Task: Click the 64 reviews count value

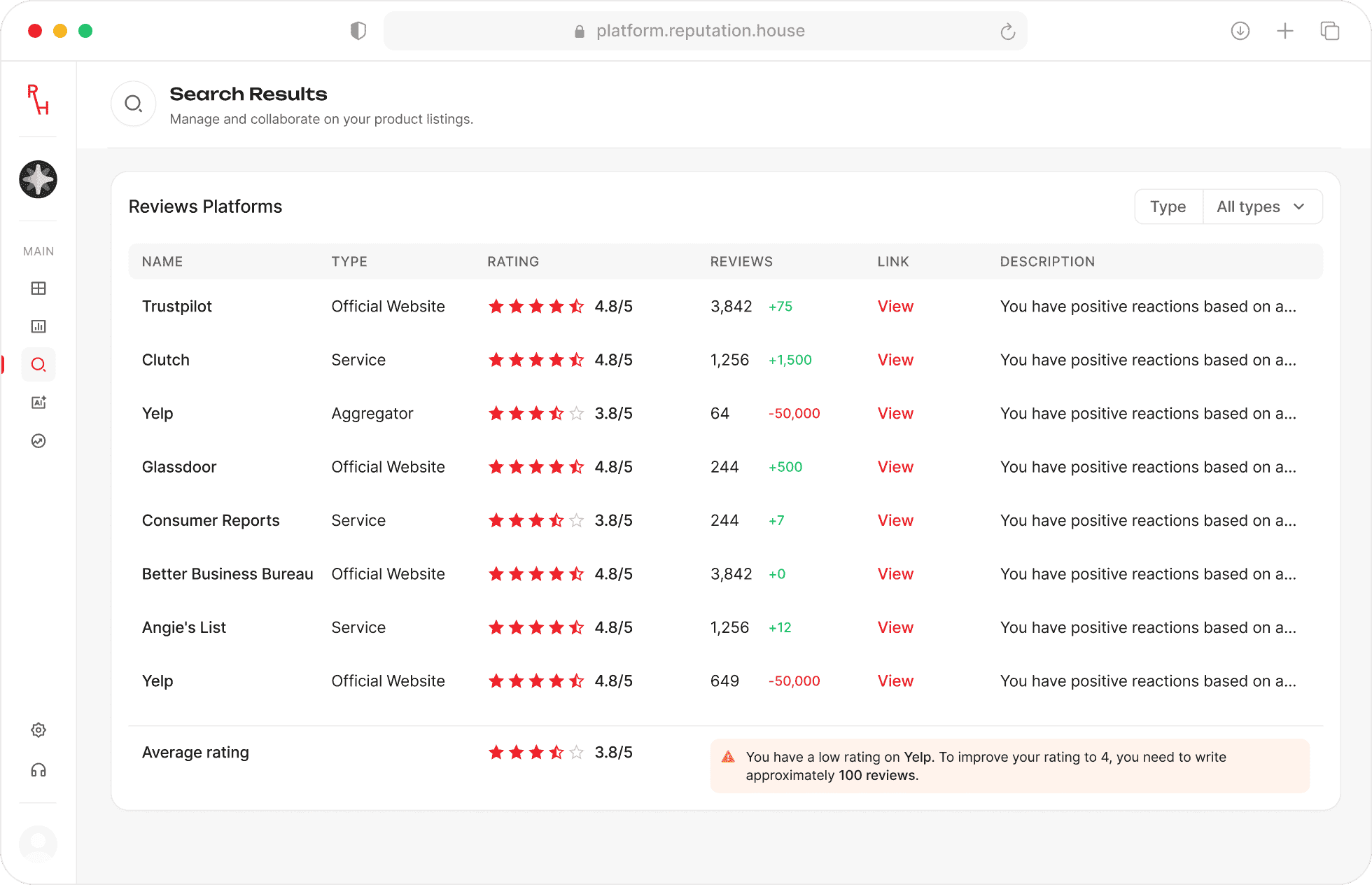Action: [720, 414]
